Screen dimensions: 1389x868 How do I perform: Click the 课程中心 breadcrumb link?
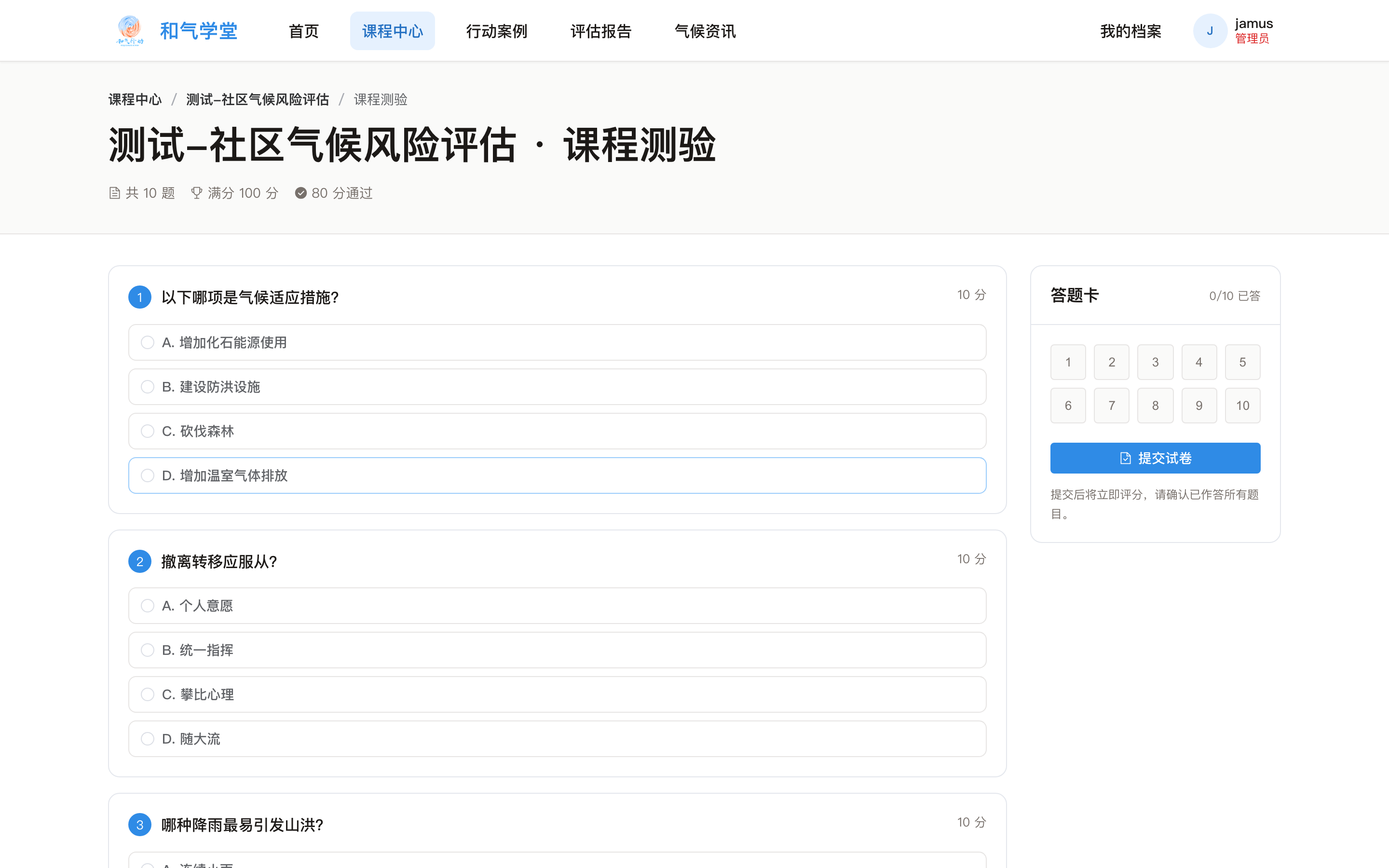[x=135, y=99]
